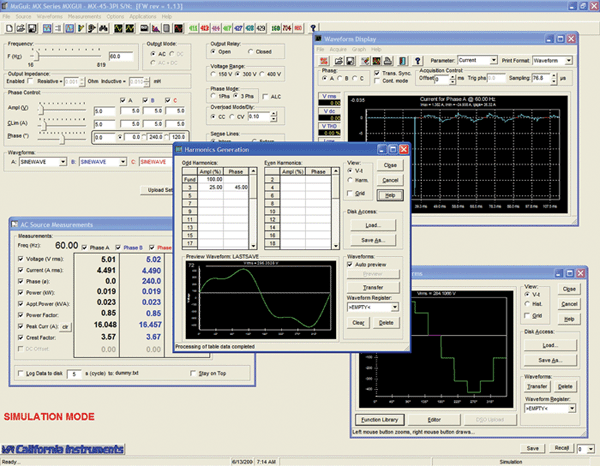Click the green 411 test icon
Screen dimensions: 600x466
193,28
